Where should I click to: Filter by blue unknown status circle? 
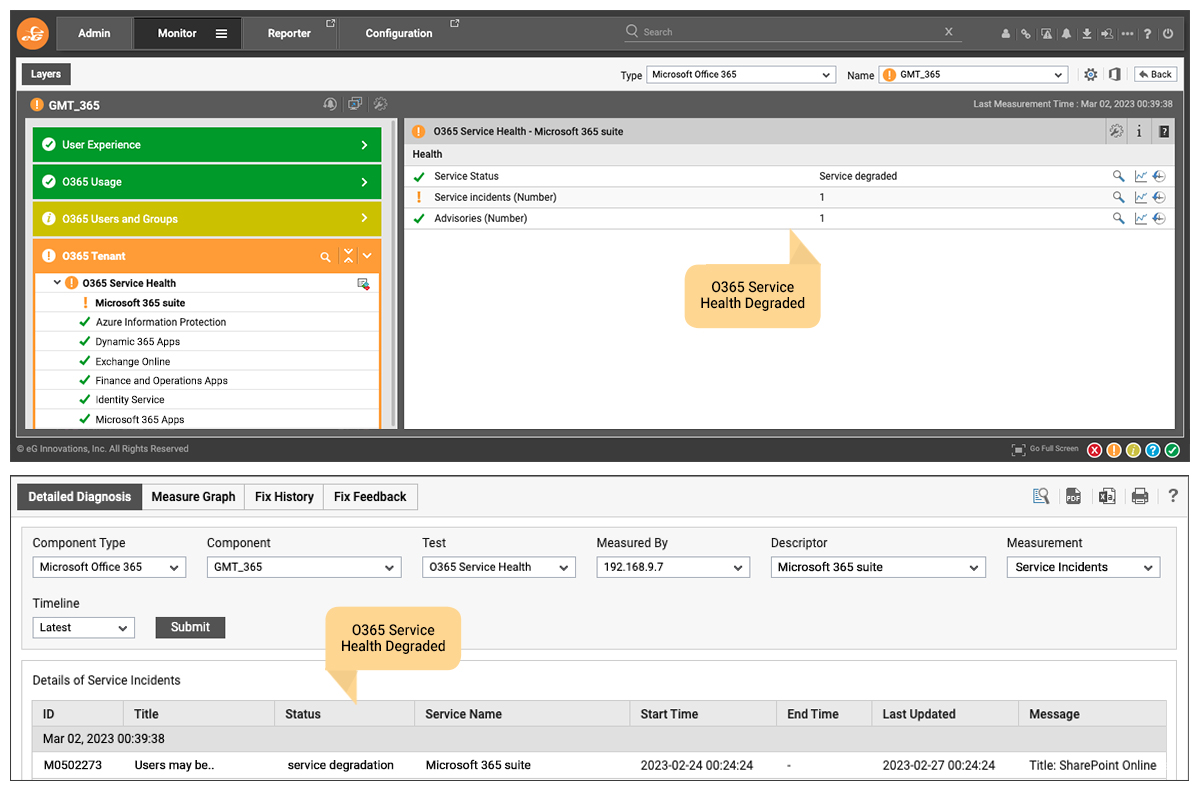point(1152,450)
